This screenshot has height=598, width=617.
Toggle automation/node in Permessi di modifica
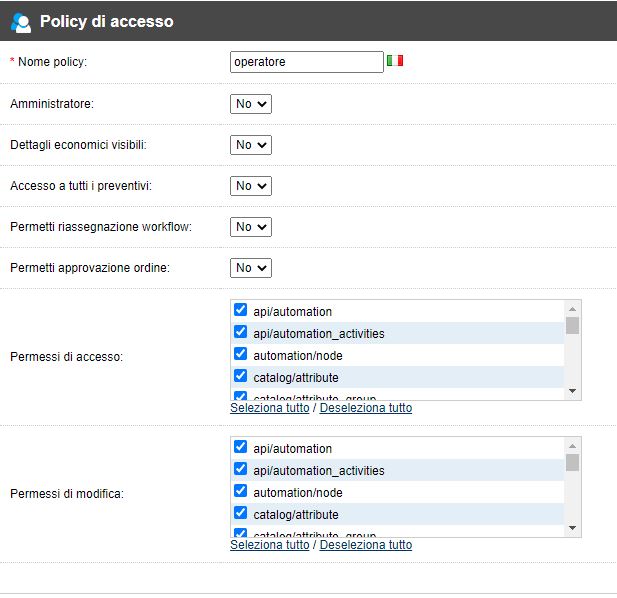240,491
